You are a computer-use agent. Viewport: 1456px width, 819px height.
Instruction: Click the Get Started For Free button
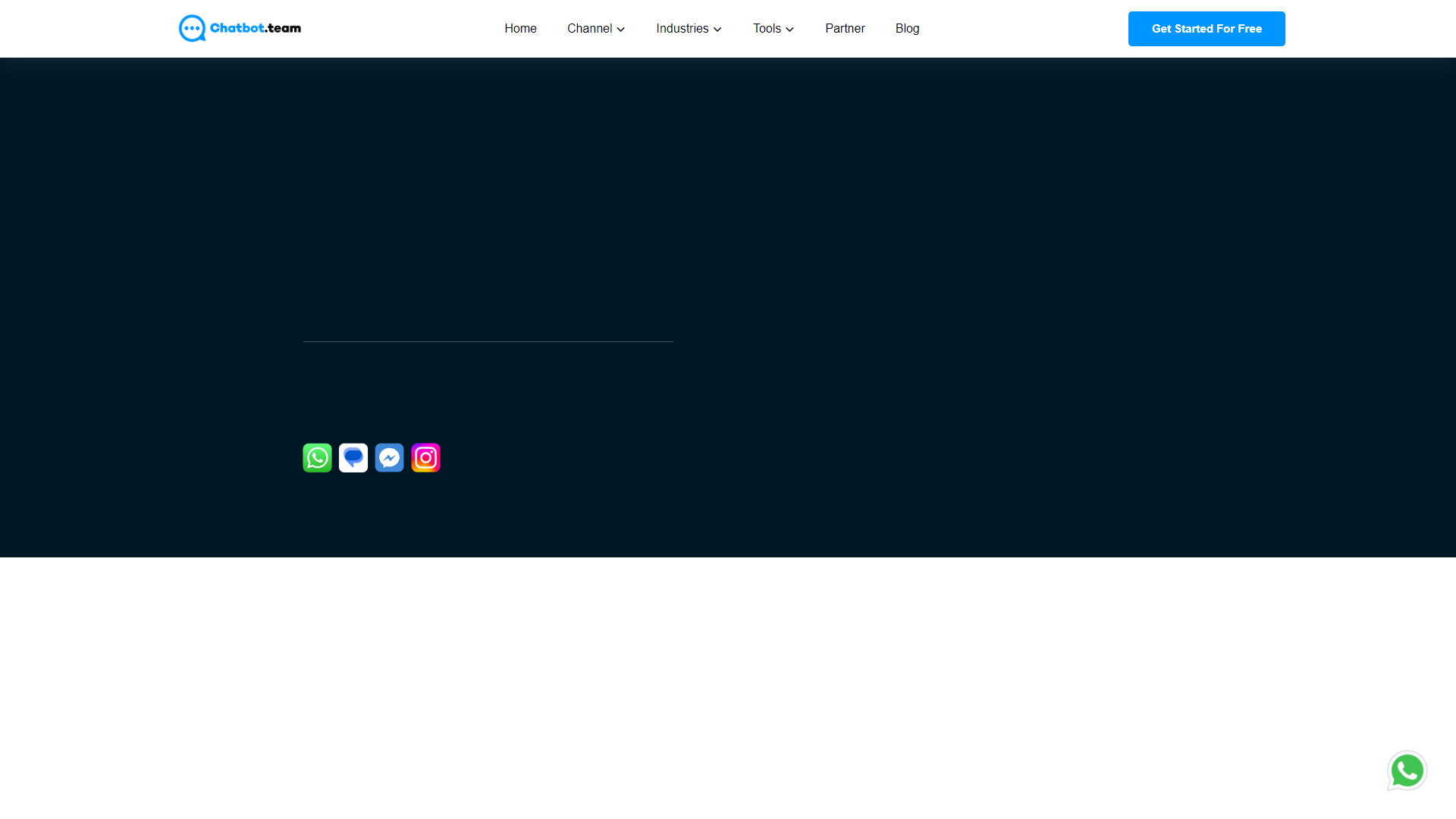(x=1206, y=28)
